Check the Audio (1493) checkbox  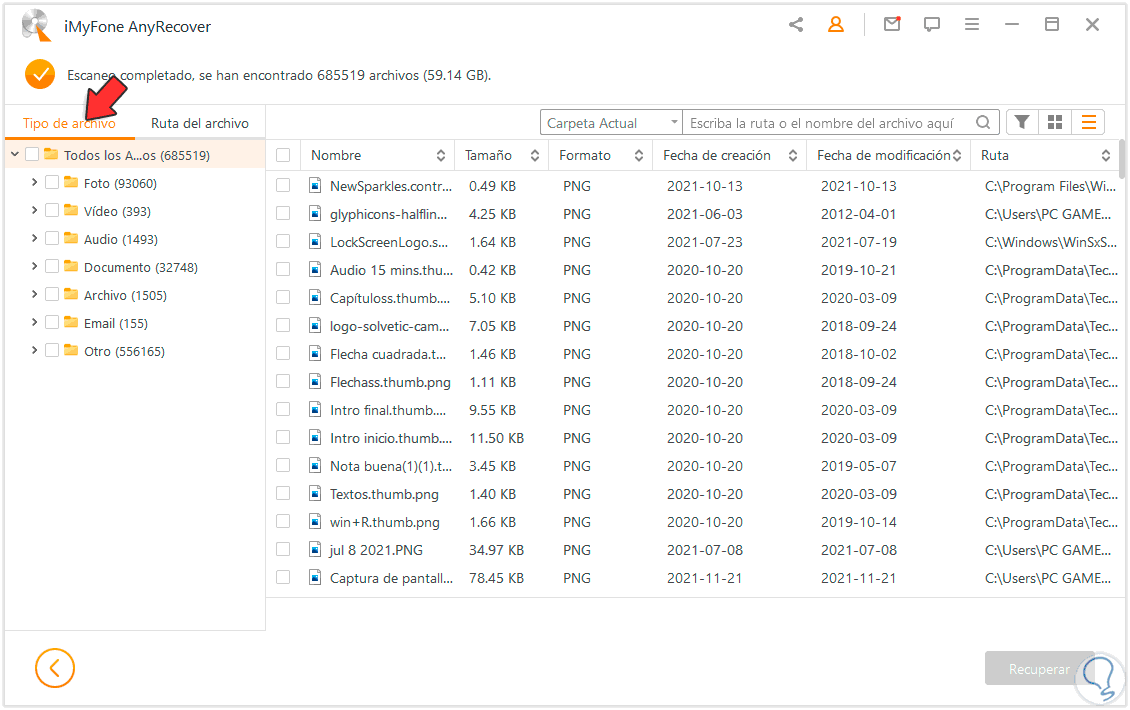[52, 239]
